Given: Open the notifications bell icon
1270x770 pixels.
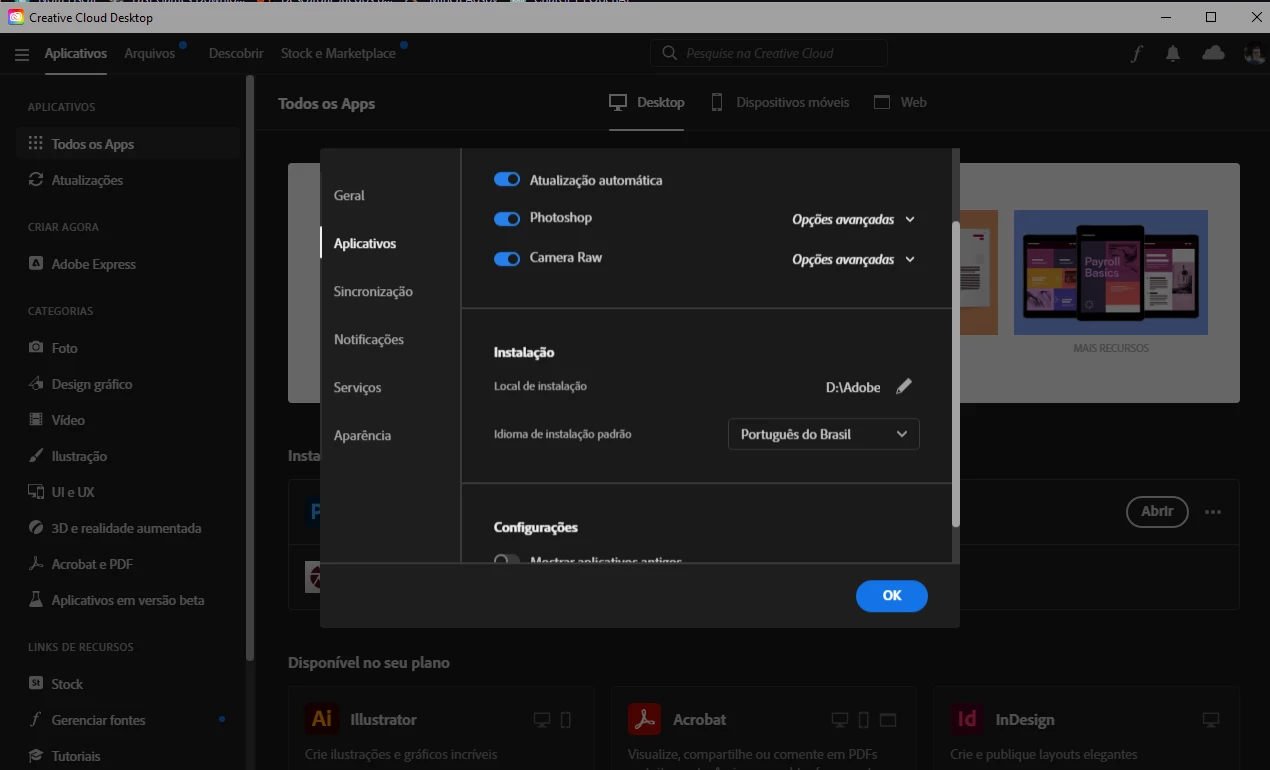Looking at the screenshot, I should click(1173, 54).
